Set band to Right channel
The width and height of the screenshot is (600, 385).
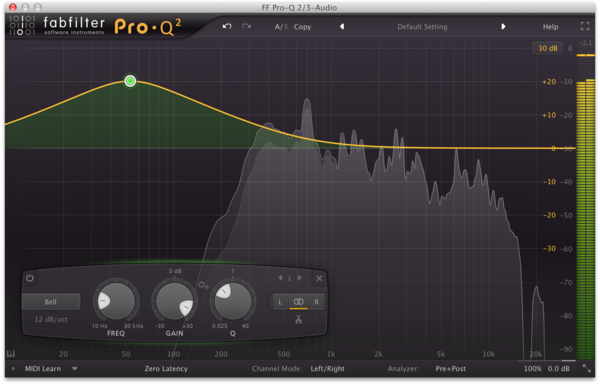[x=316, y=302]
